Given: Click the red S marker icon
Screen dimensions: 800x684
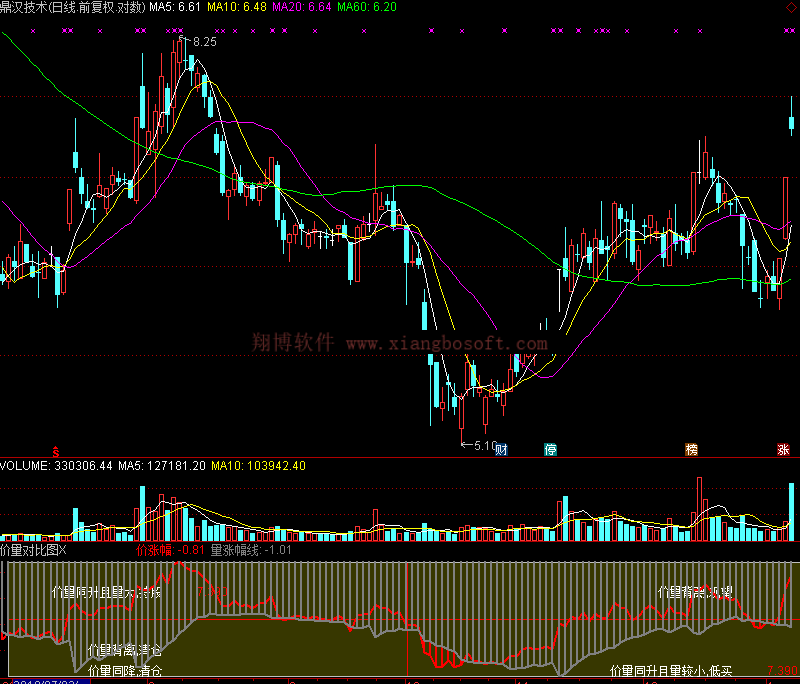Looking at the screenshot, I should (56, 451).
